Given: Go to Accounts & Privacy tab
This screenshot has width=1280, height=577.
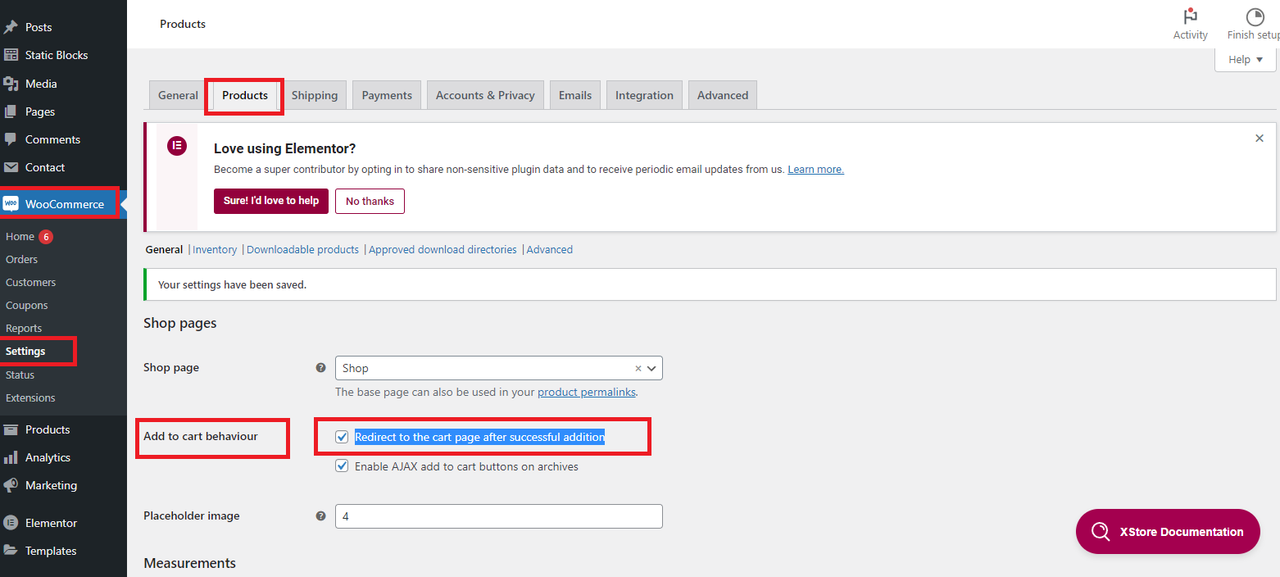Looking at the screenshot, I should point(485,95).
